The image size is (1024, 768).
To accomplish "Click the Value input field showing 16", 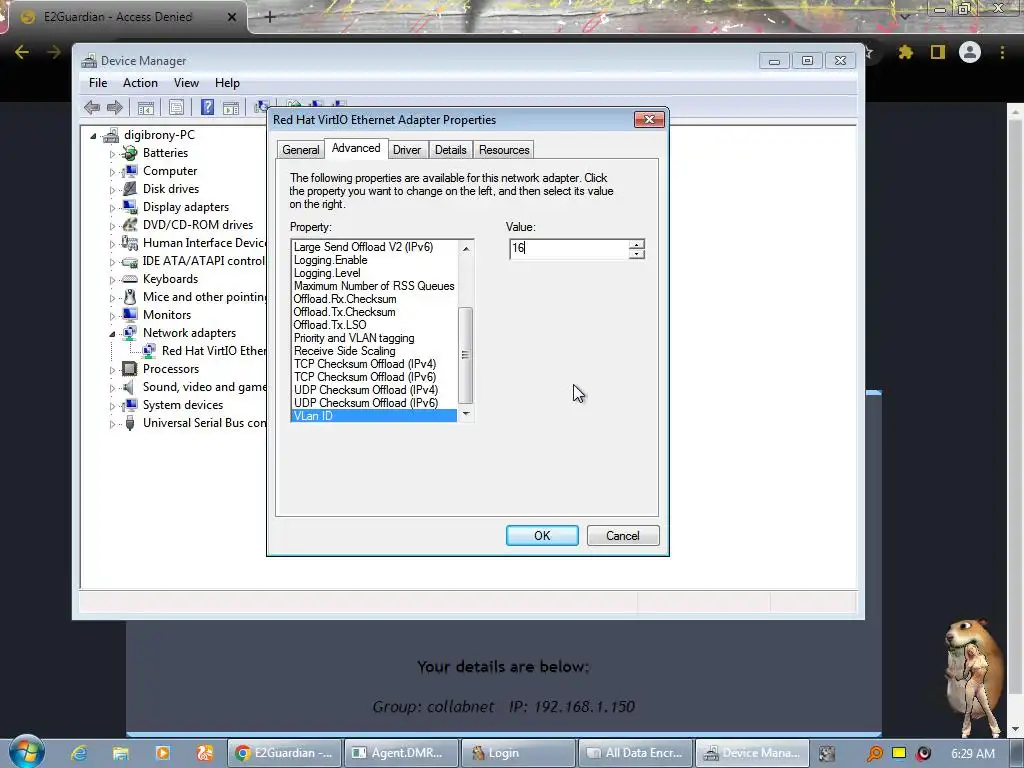I will 569,249.
